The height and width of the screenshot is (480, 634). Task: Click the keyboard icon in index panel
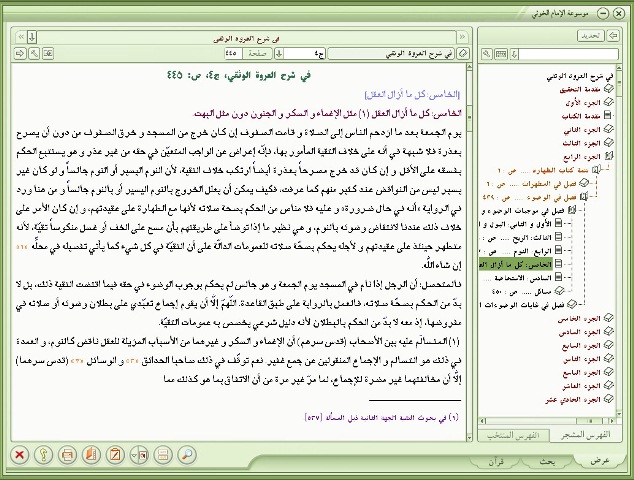[501, 54]
